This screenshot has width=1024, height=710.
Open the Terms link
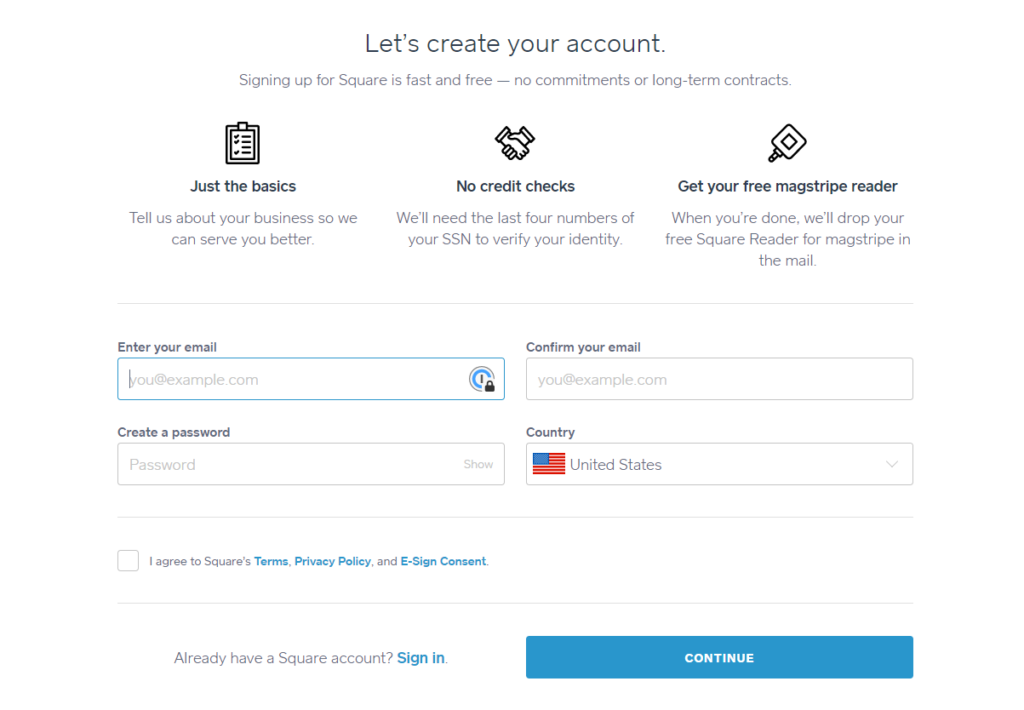click(271, 562)
